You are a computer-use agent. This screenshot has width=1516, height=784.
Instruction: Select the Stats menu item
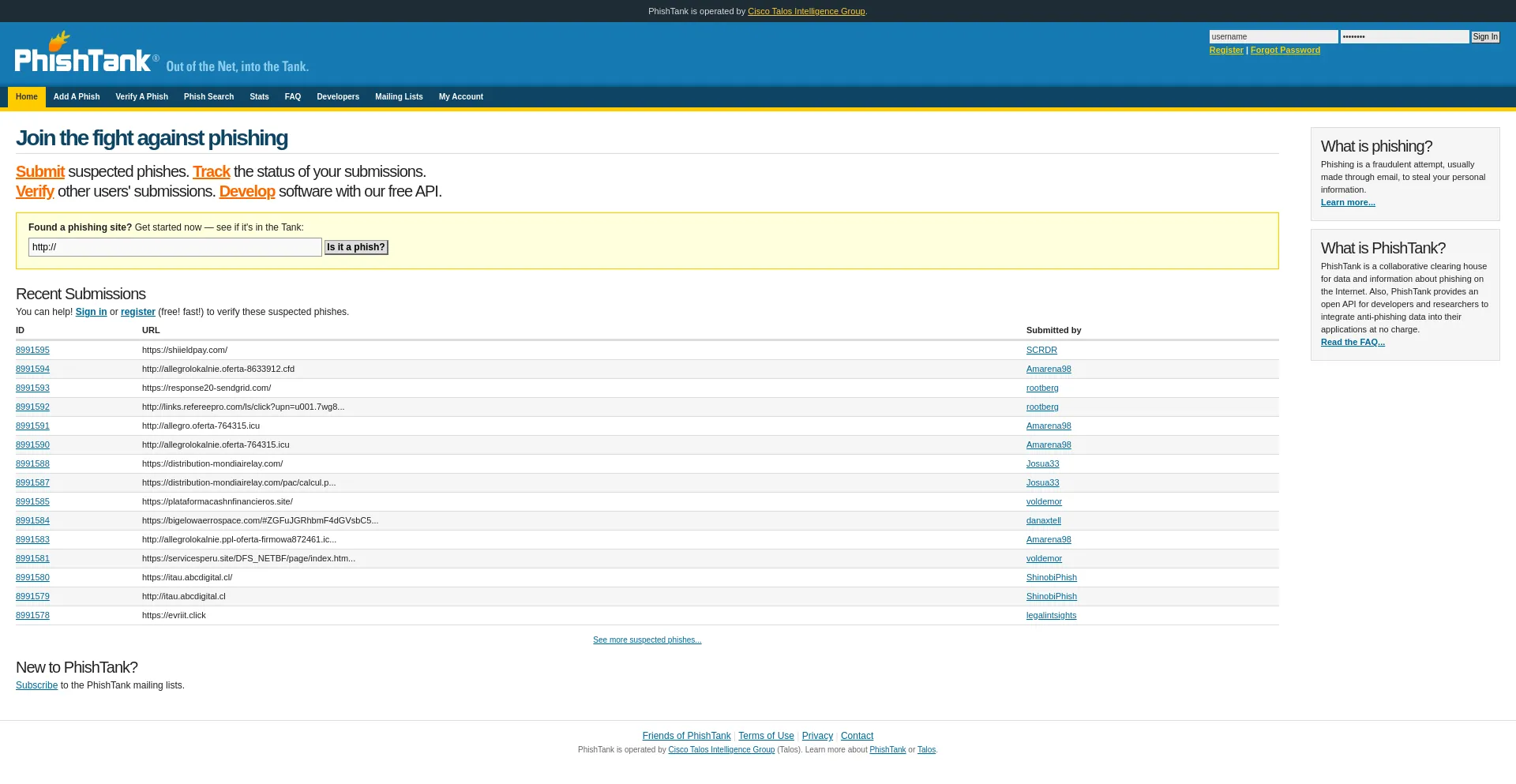[x=259, y=97]
